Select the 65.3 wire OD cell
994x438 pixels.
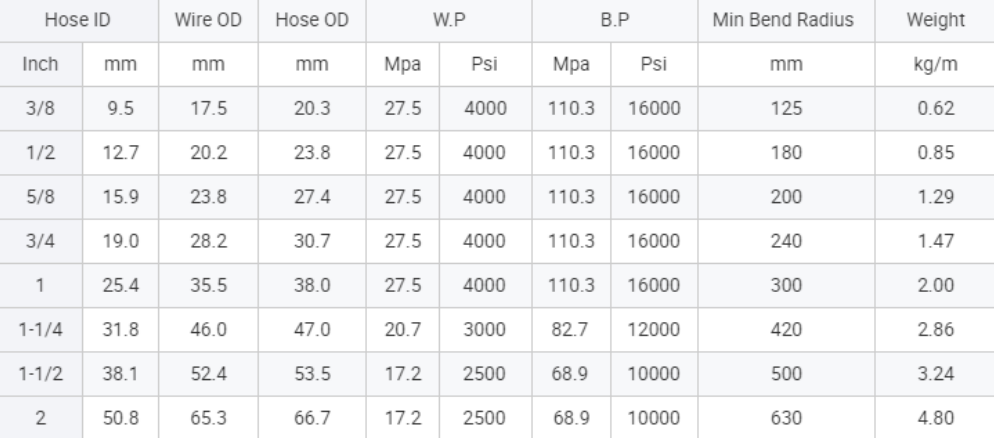[x=208, y=418]
